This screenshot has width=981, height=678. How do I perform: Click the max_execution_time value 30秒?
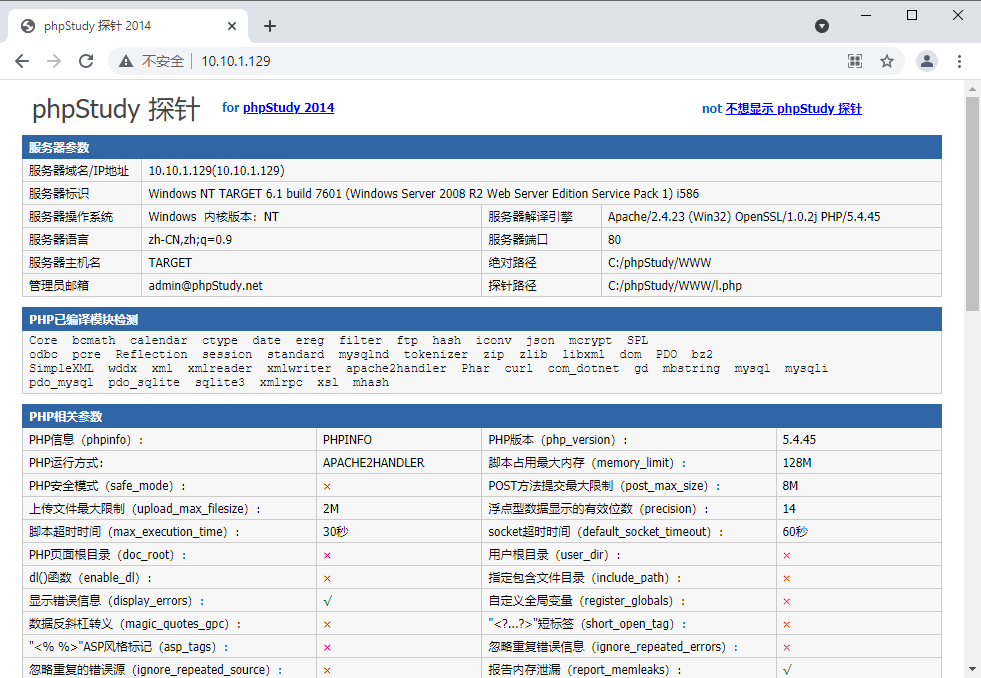click(x=335, y=532)
